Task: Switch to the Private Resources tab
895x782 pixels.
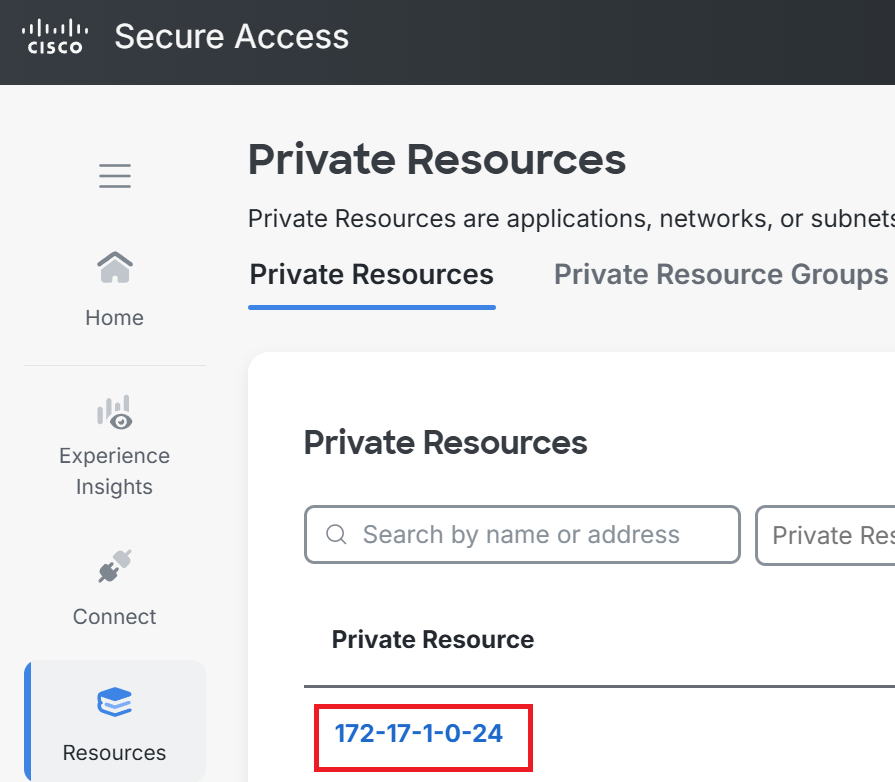Action: [x=372, y=275]
